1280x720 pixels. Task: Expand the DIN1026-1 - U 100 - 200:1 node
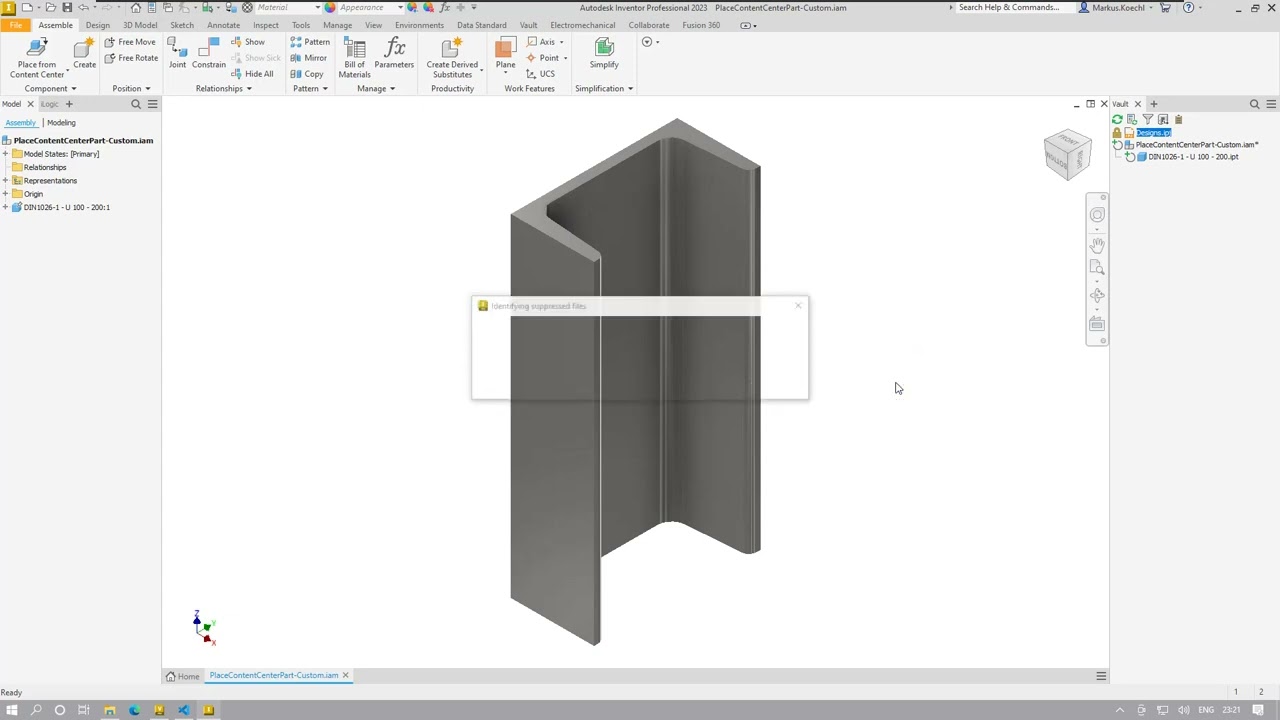point(5,207)
